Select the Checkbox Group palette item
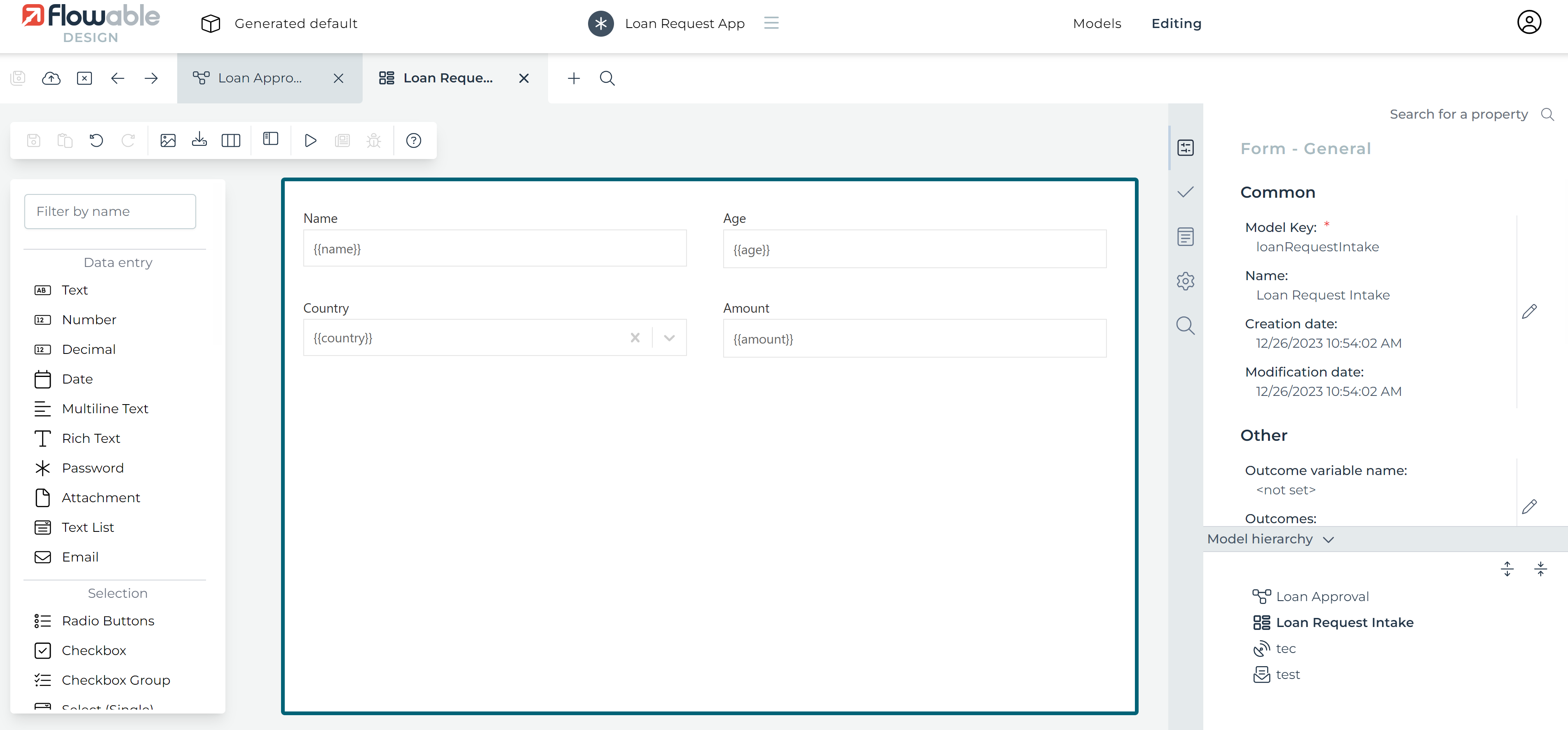This screenshot has height=730, width=1568. point(116,679)
